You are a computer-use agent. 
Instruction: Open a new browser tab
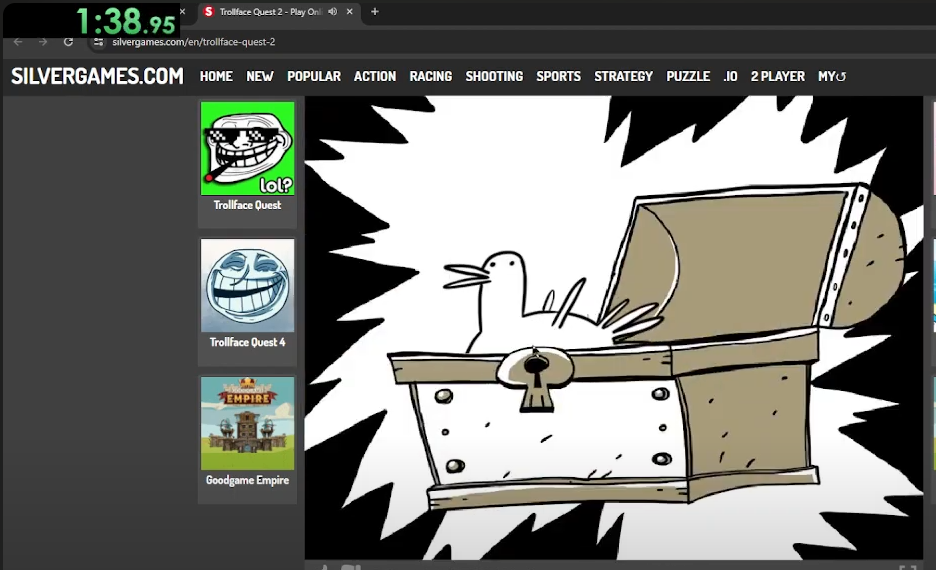tap(375, 11)
